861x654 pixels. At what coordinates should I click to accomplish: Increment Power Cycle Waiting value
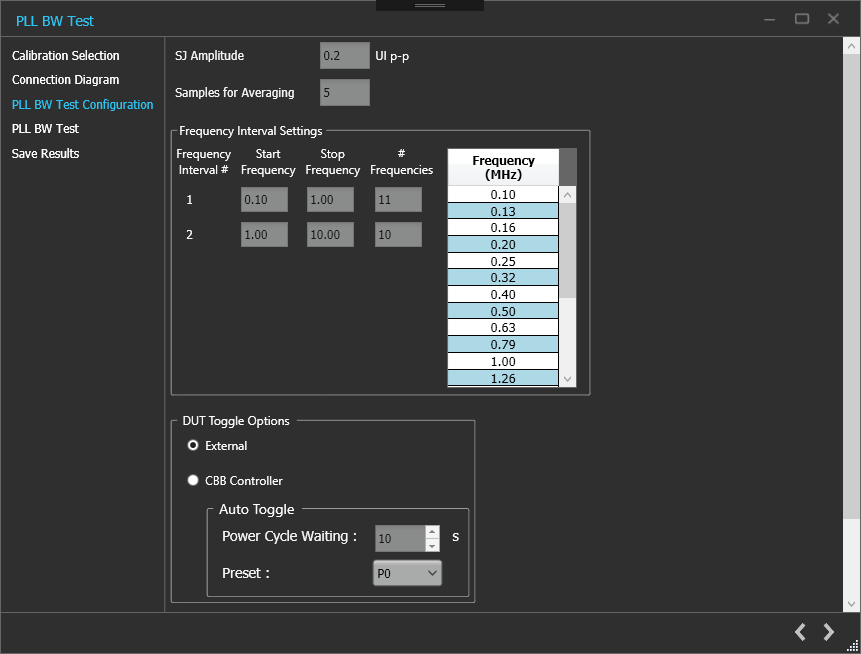click(x=432, y=532)
